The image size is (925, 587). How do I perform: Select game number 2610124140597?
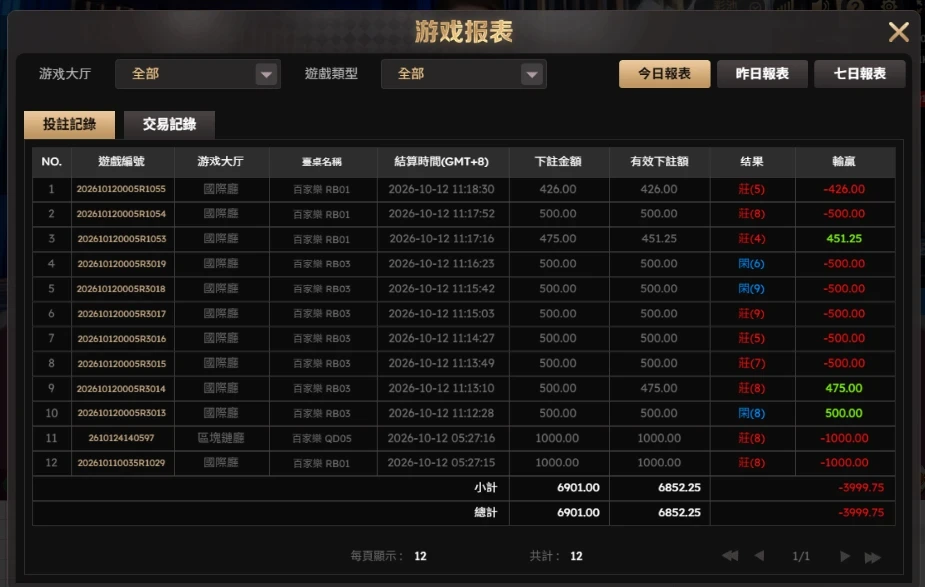tap(122, 438)
